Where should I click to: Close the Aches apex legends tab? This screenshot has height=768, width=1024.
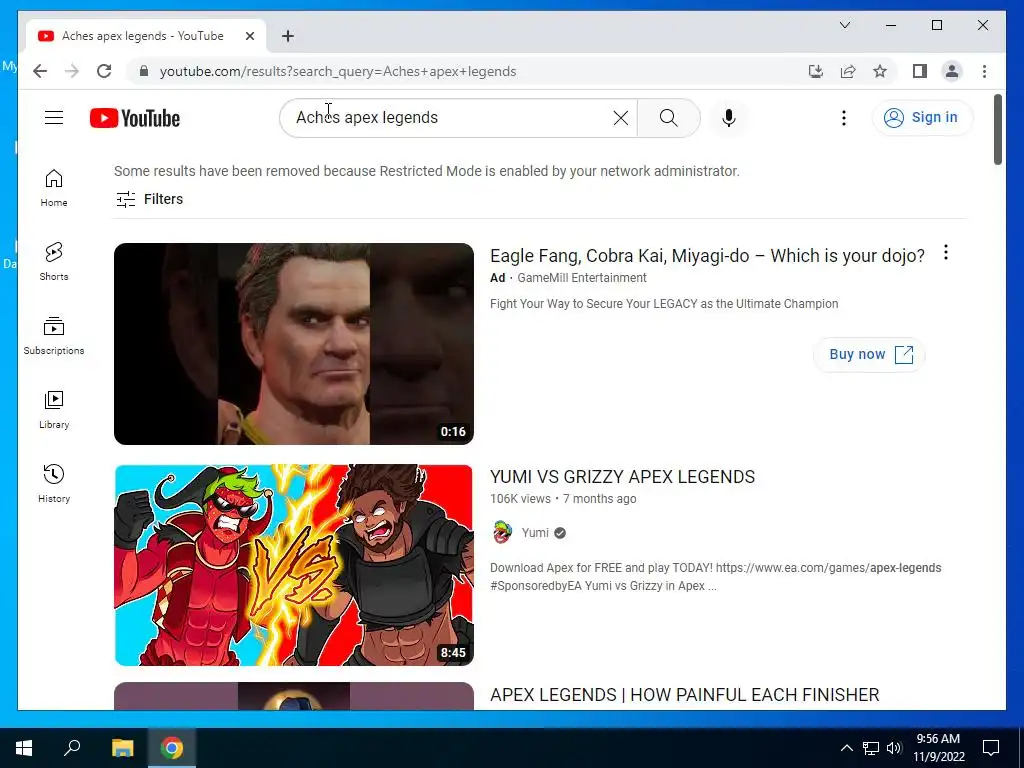click(x=249, y=36)
